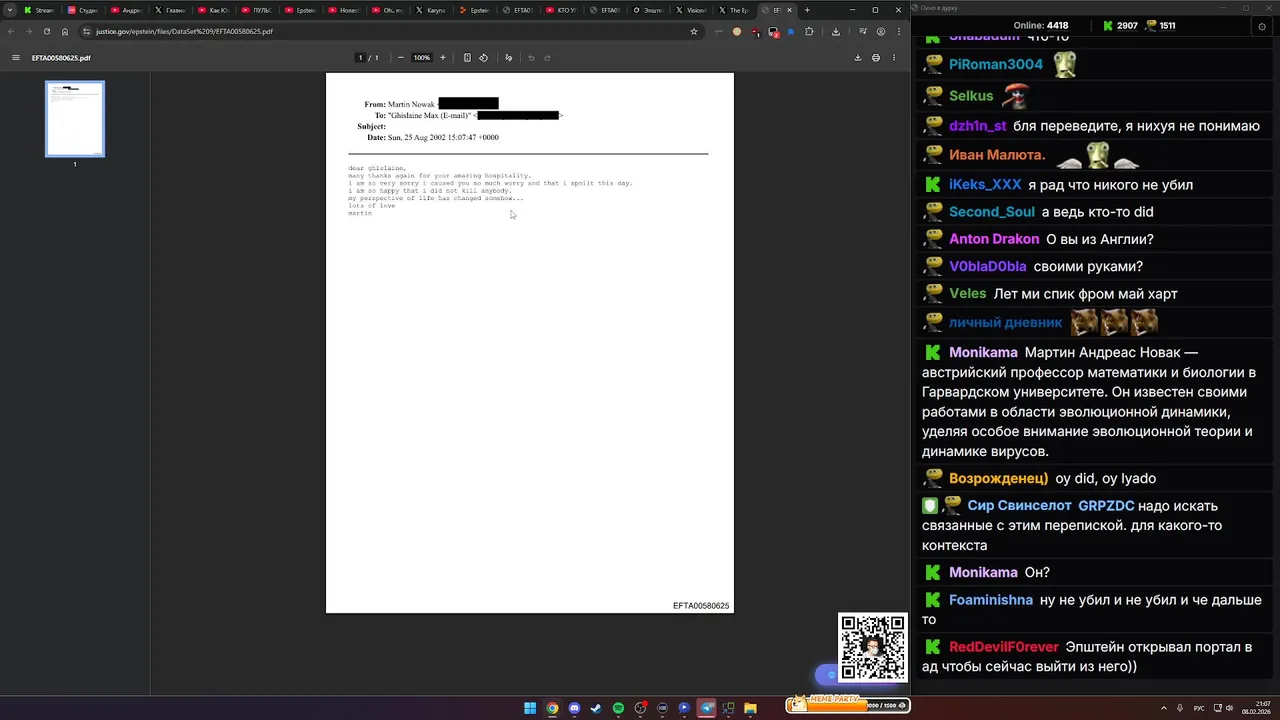Image resolution: width=1280 pixels, height=720 pixels.
Task: Download the PDF from viewer toolbar
Action: (x=857, y=58)
